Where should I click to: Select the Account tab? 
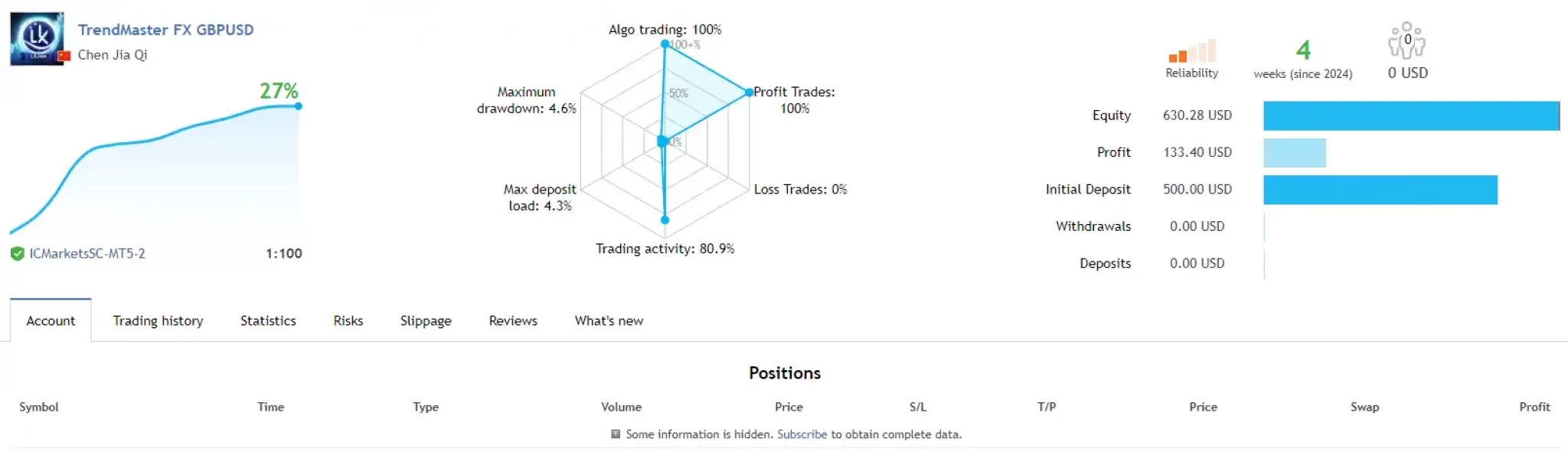pyautogui.click(x=51, y=321)
